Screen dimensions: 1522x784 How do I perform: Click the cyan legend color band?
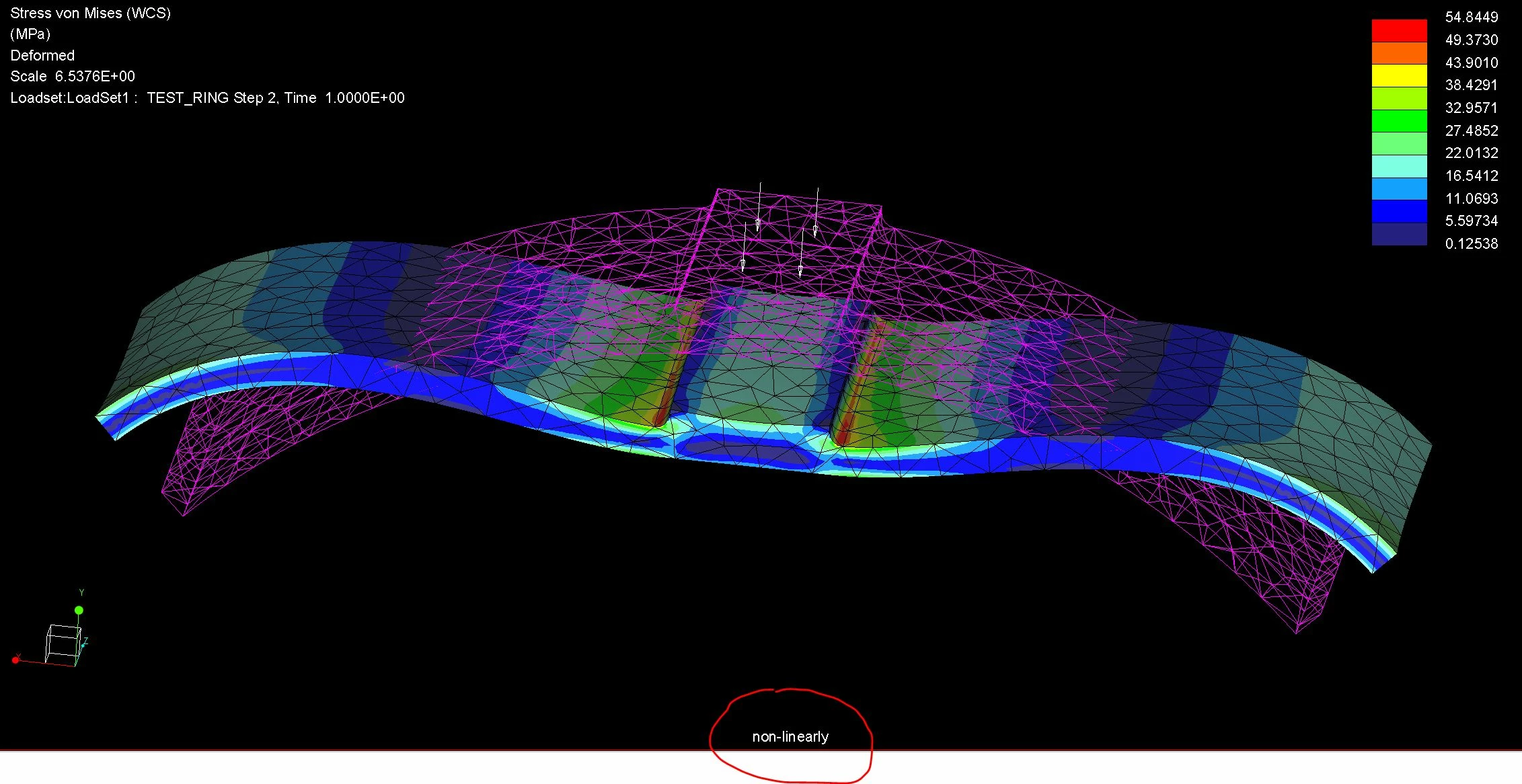coord(1399,166)
